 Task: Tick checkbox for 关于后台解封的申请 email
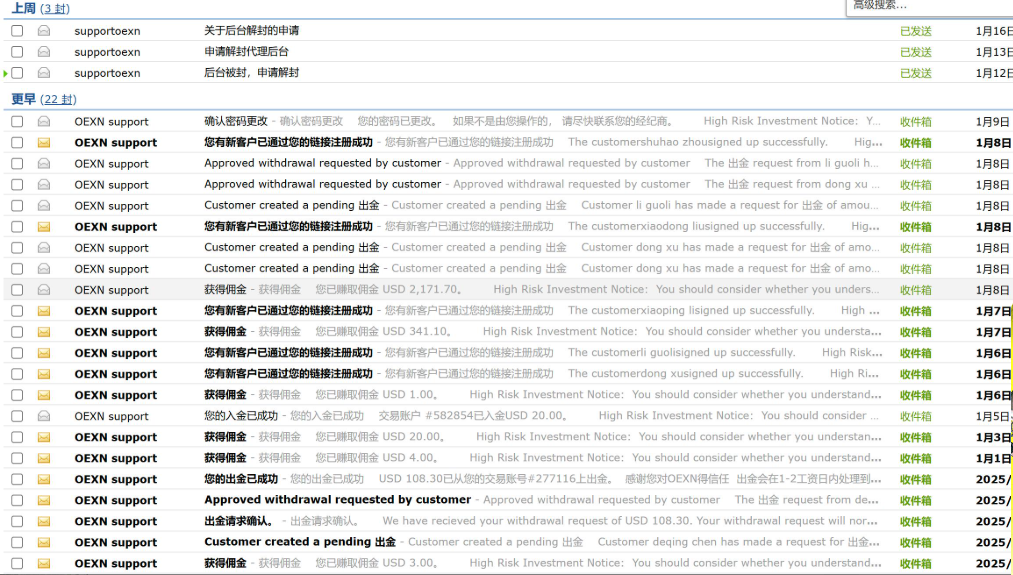pos(17,31)
